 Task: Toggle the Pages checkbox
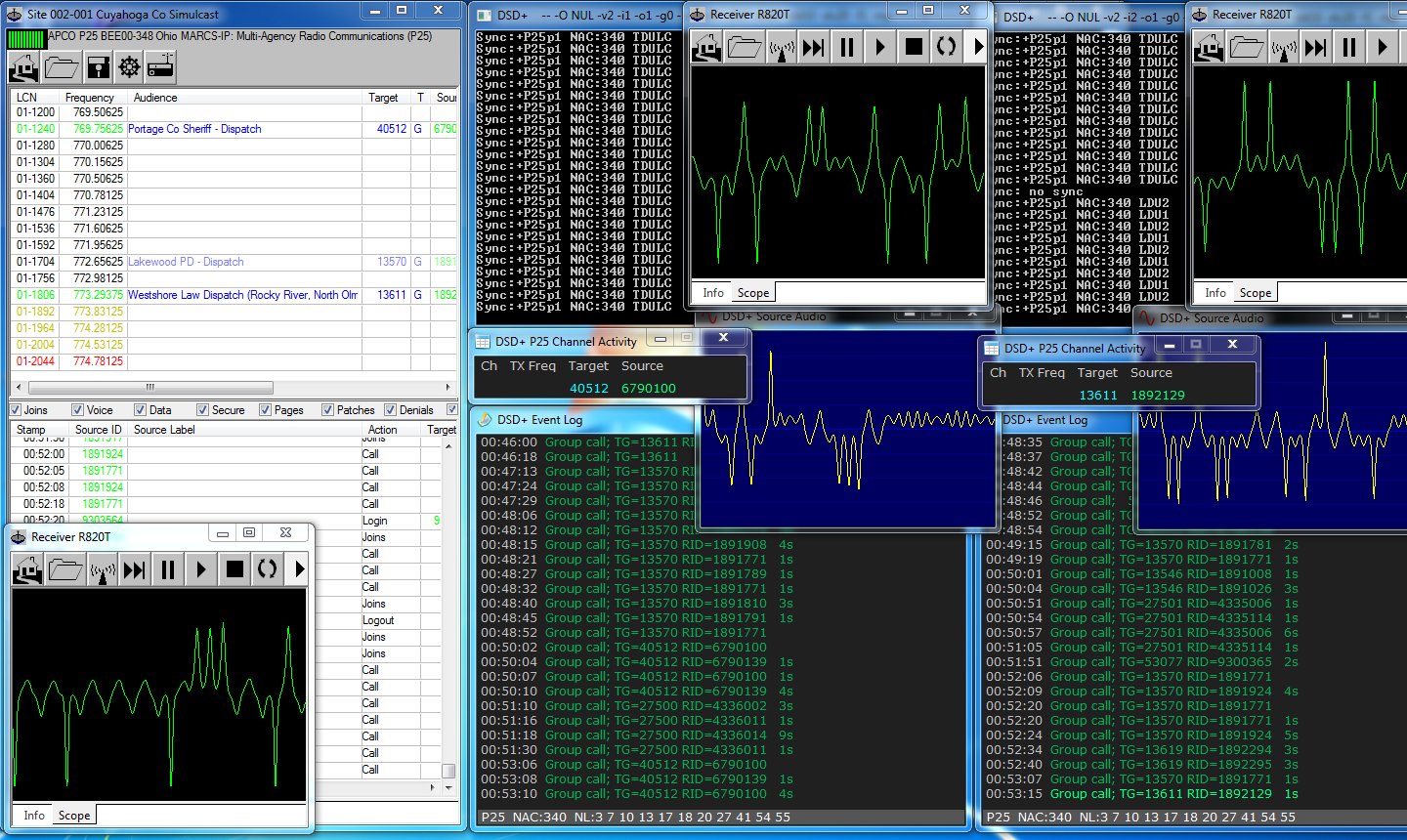266,410
